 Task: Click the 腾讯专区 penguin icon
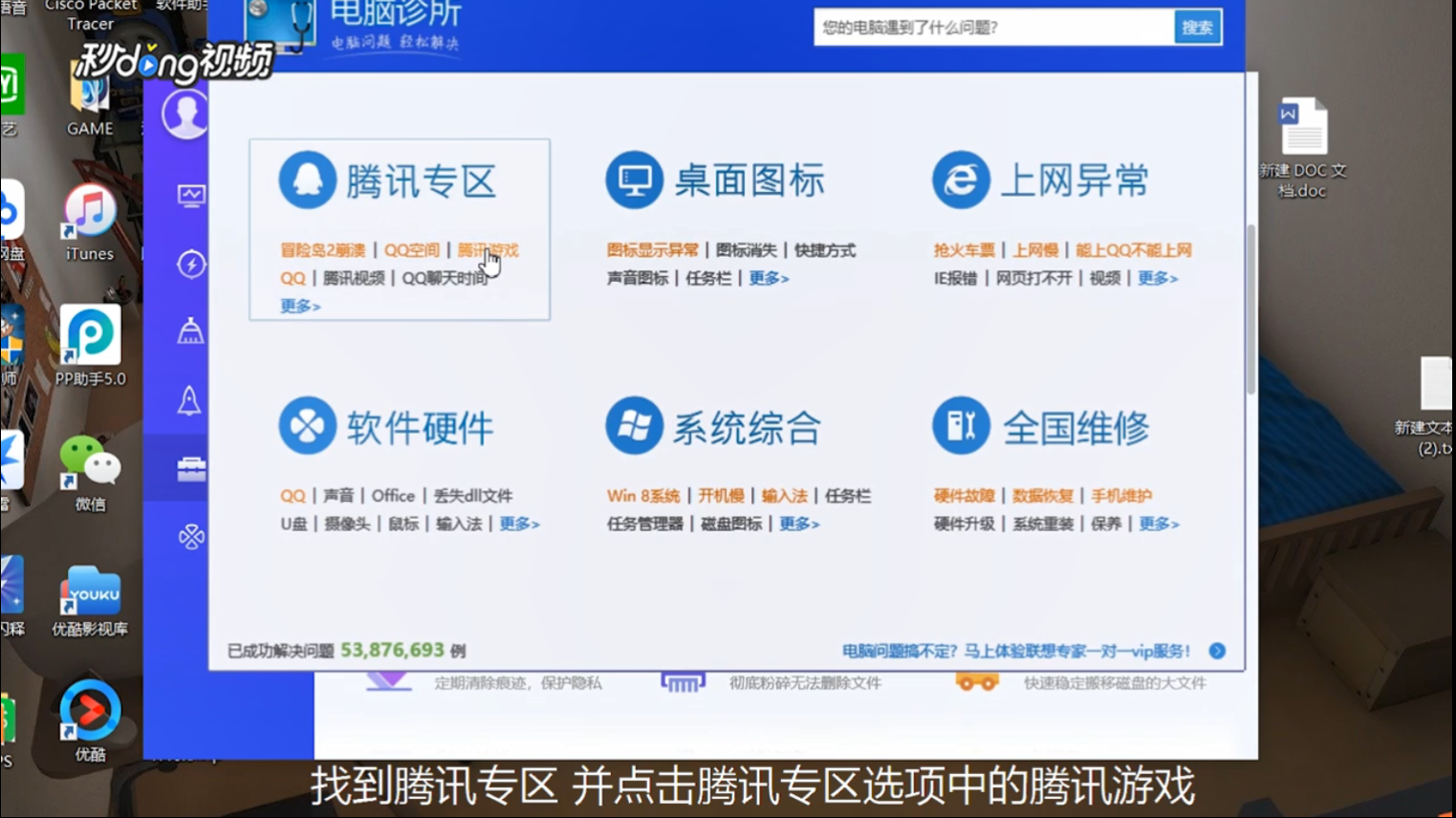[308, 180]
